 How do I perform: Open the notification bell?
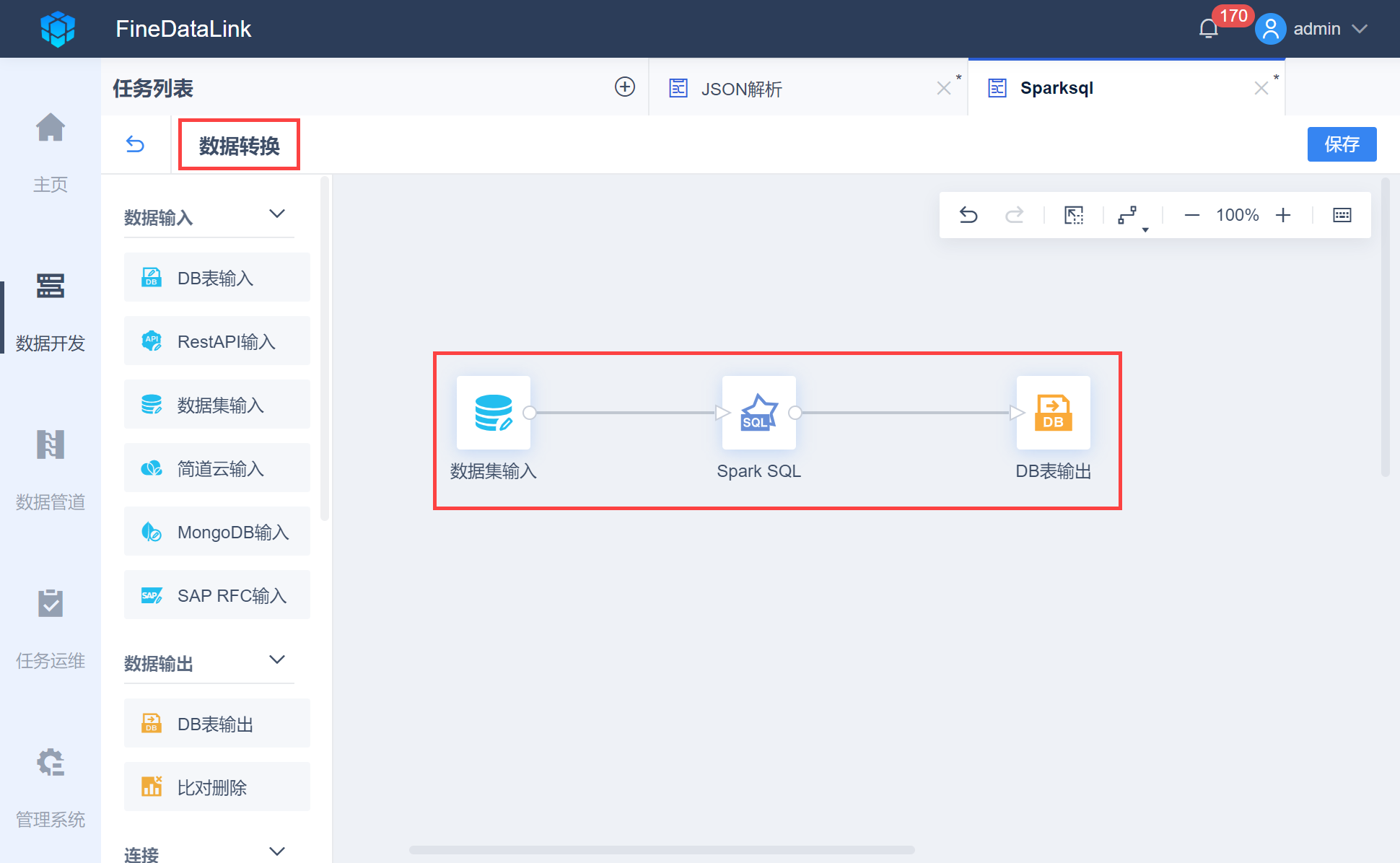pos(1209,29)
